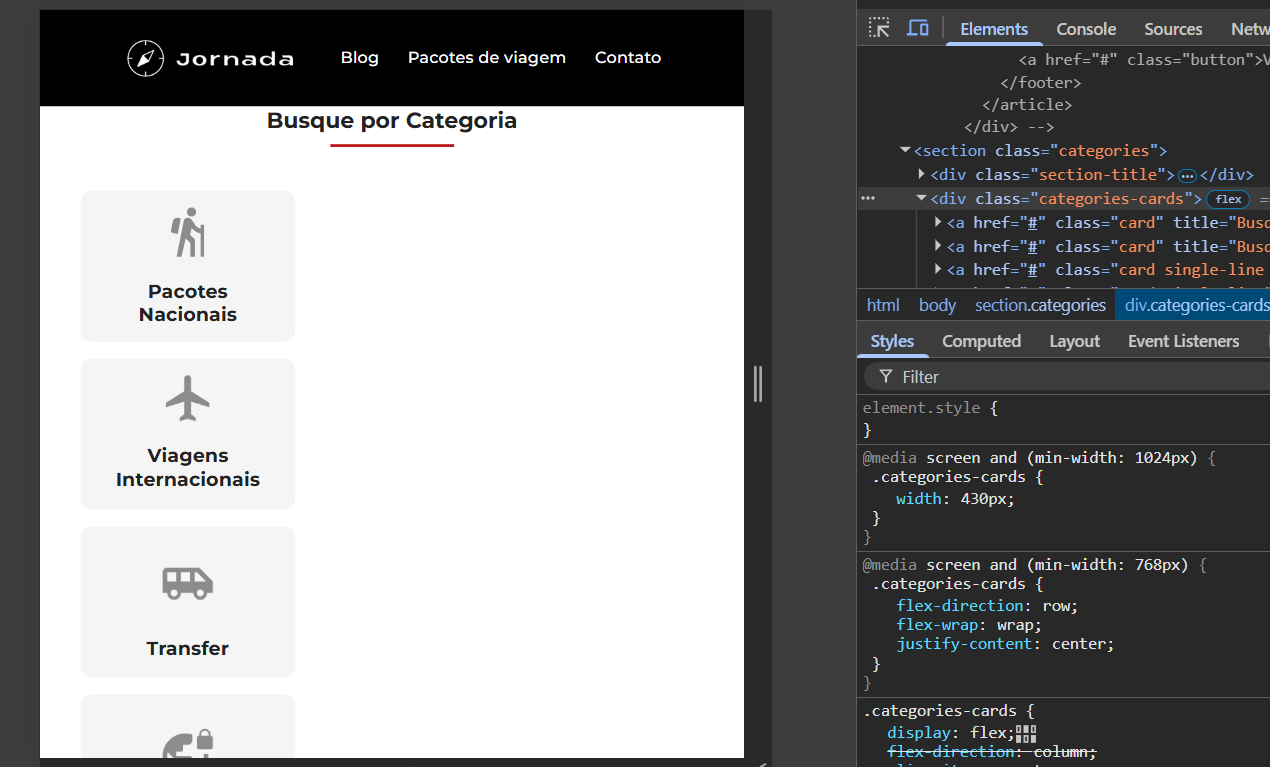This screenshot has width=1270, height=767.
Task: Click the filter funnel icon in Styles
Action: (x=886, y=377)
